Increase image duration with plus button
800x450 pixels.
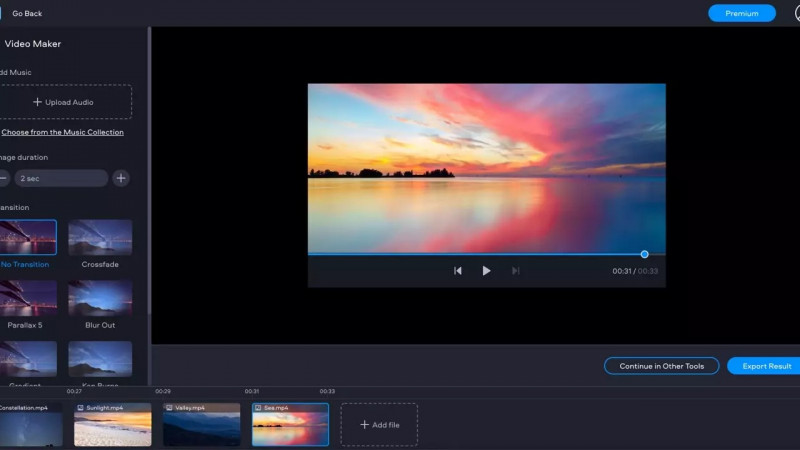click(121, 178)
